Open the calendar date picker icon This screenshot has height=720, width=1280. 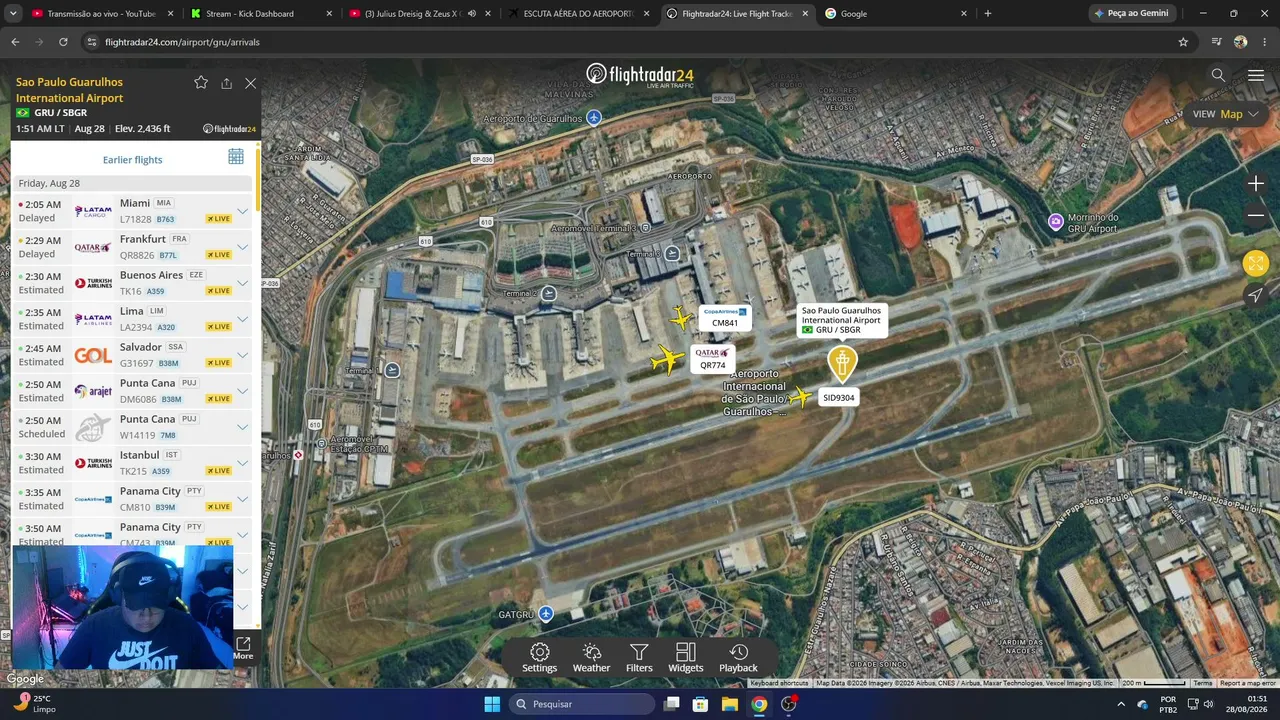236,156
